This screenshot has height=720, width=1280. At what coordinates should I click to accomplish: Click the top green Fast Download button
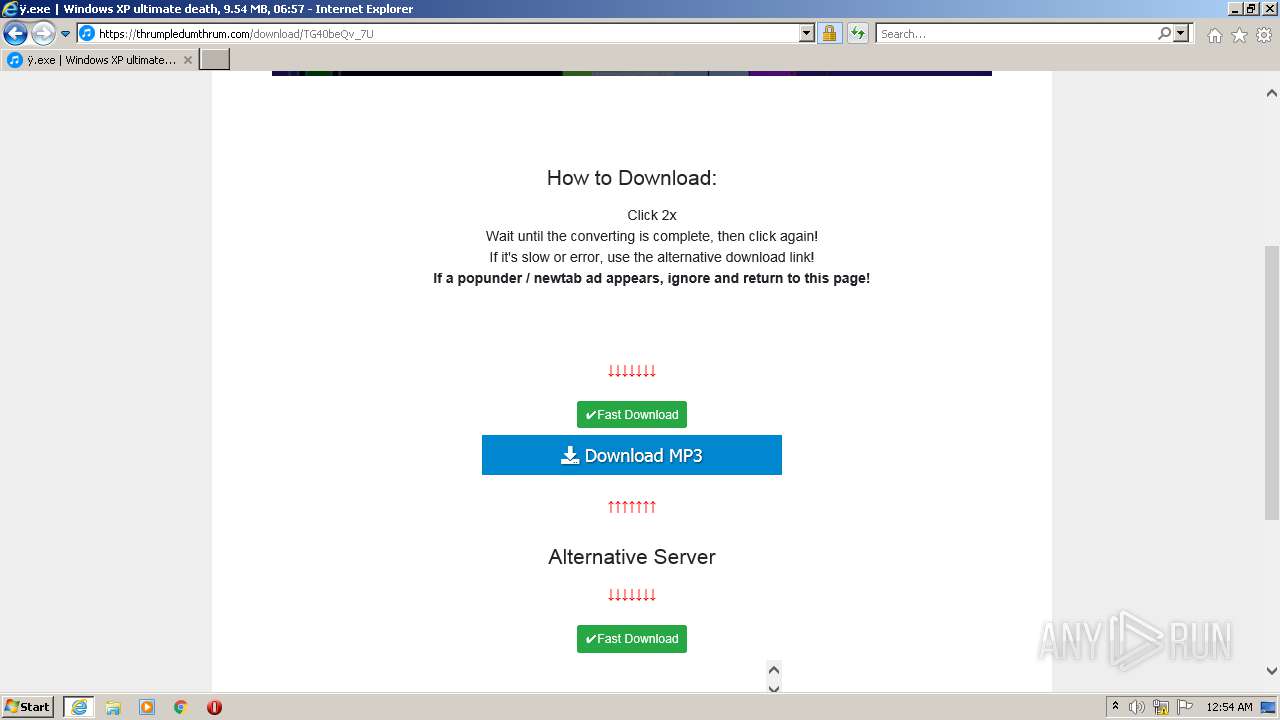click(632, 415)
